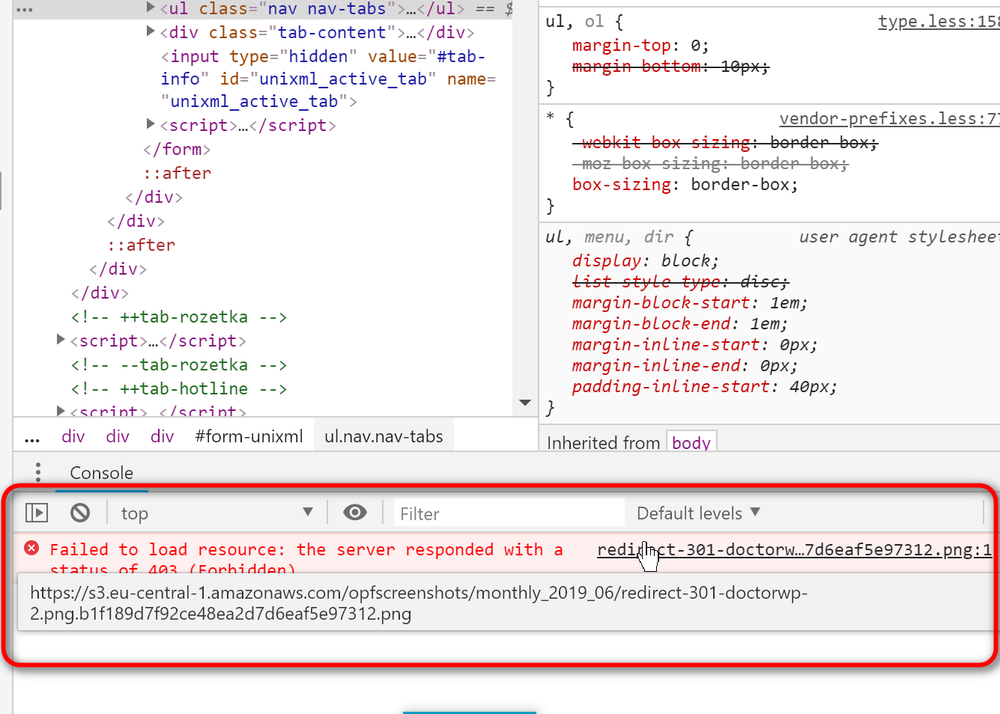Click the breadcrumb ellipsis
Viewport: 1000px width, 714px height.
click(32, 437)
